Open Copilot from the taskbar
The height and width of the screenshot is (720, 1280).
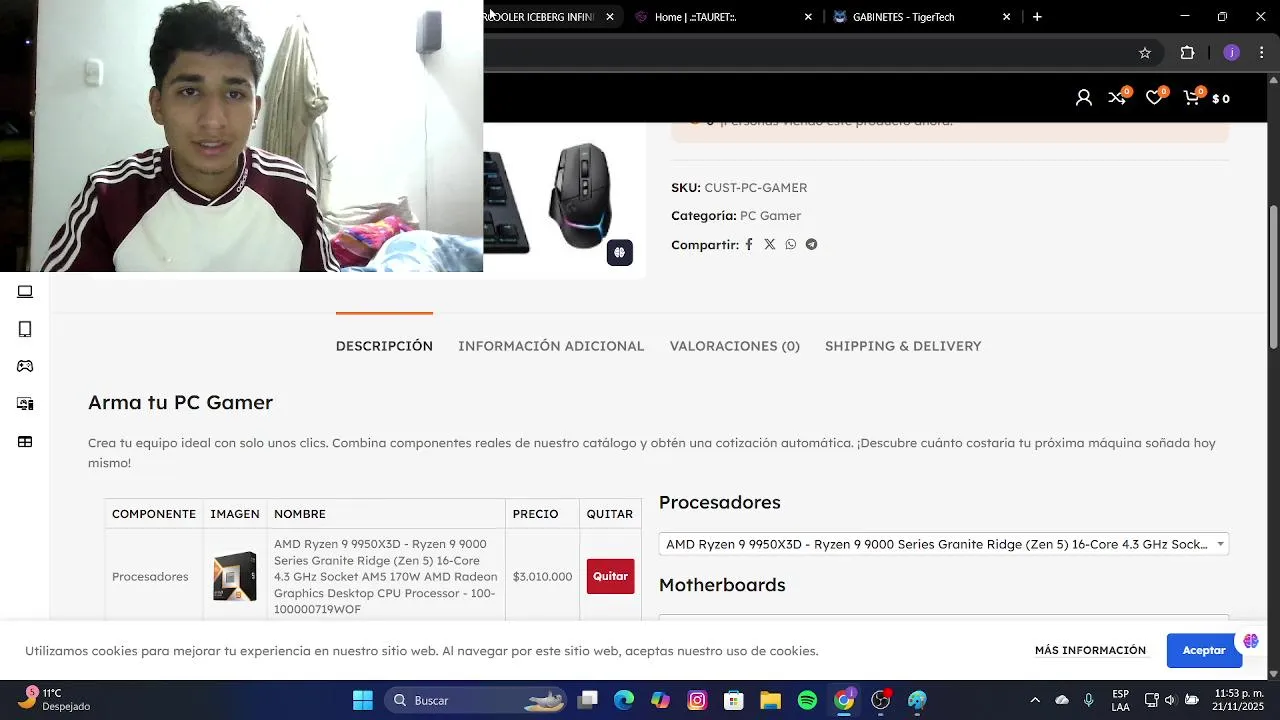[660, 700]
